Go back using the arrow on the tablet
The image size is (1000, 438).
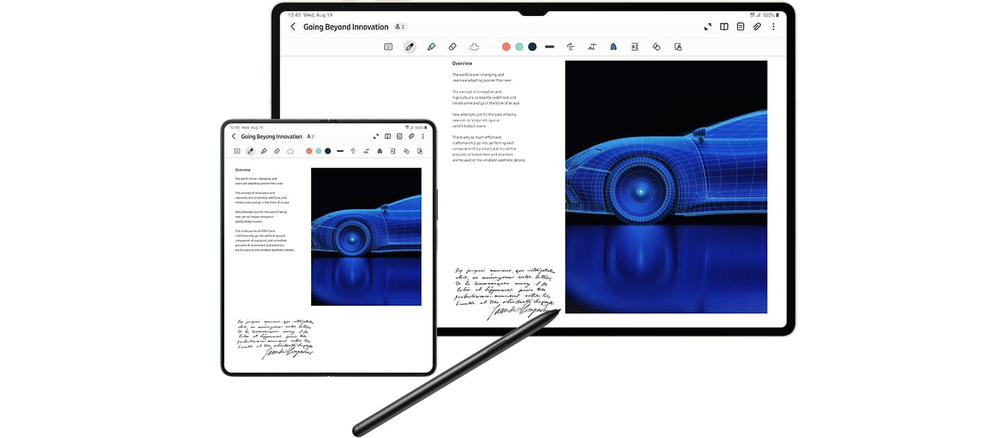pos(293,27)
